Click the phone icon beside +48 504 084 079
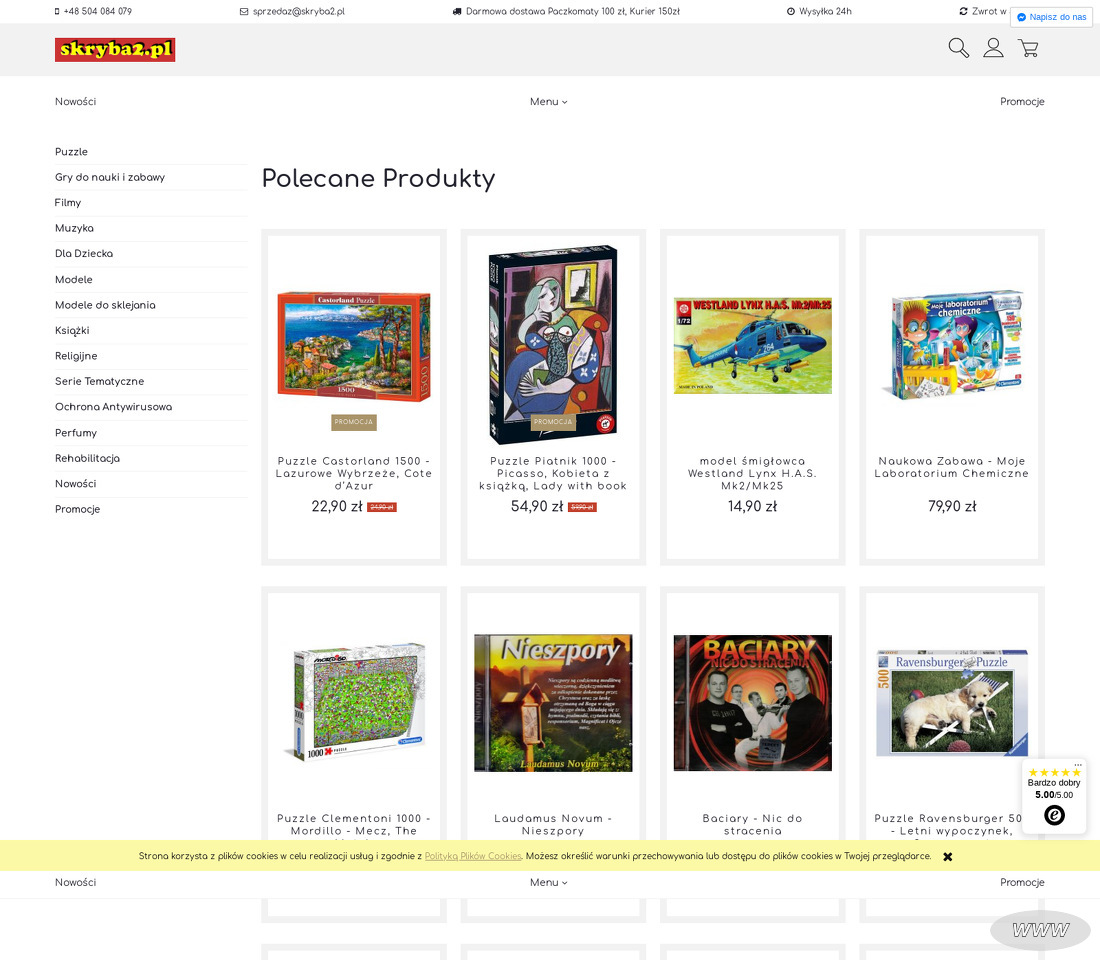 (x=57, y=11)
